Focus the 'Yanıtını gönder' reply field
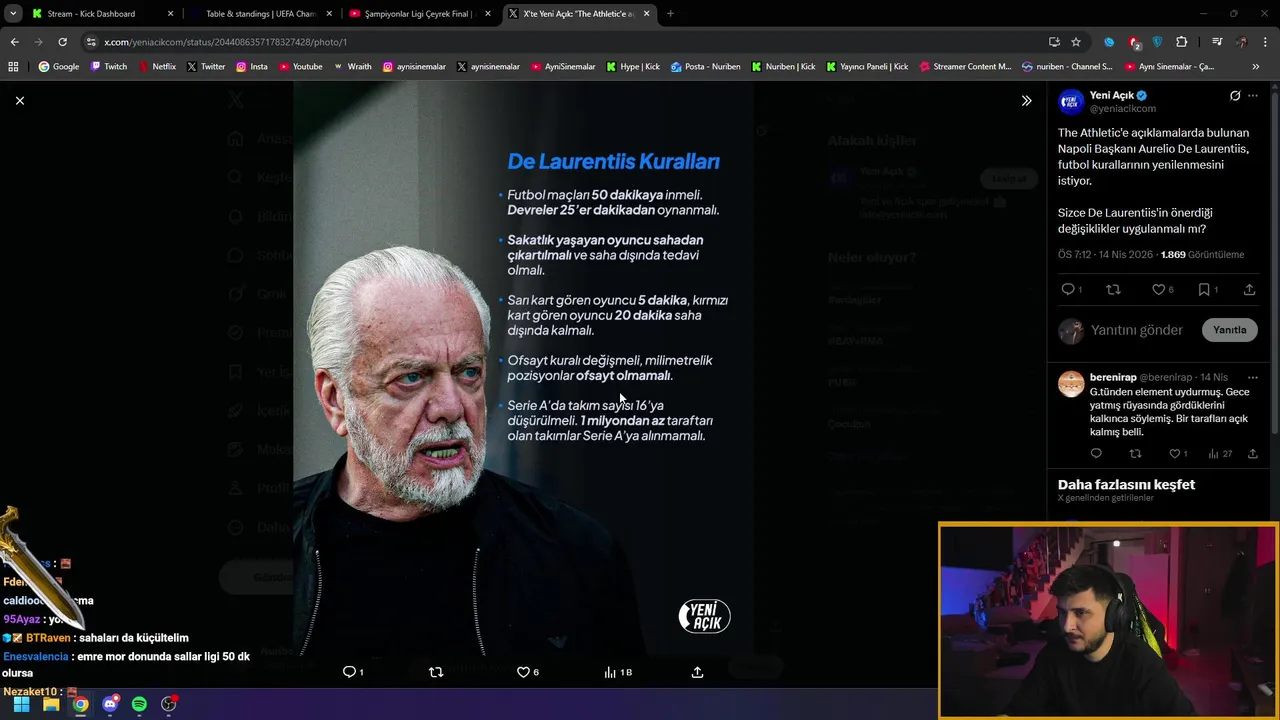1280x720 pixels. pos(1137,330)
